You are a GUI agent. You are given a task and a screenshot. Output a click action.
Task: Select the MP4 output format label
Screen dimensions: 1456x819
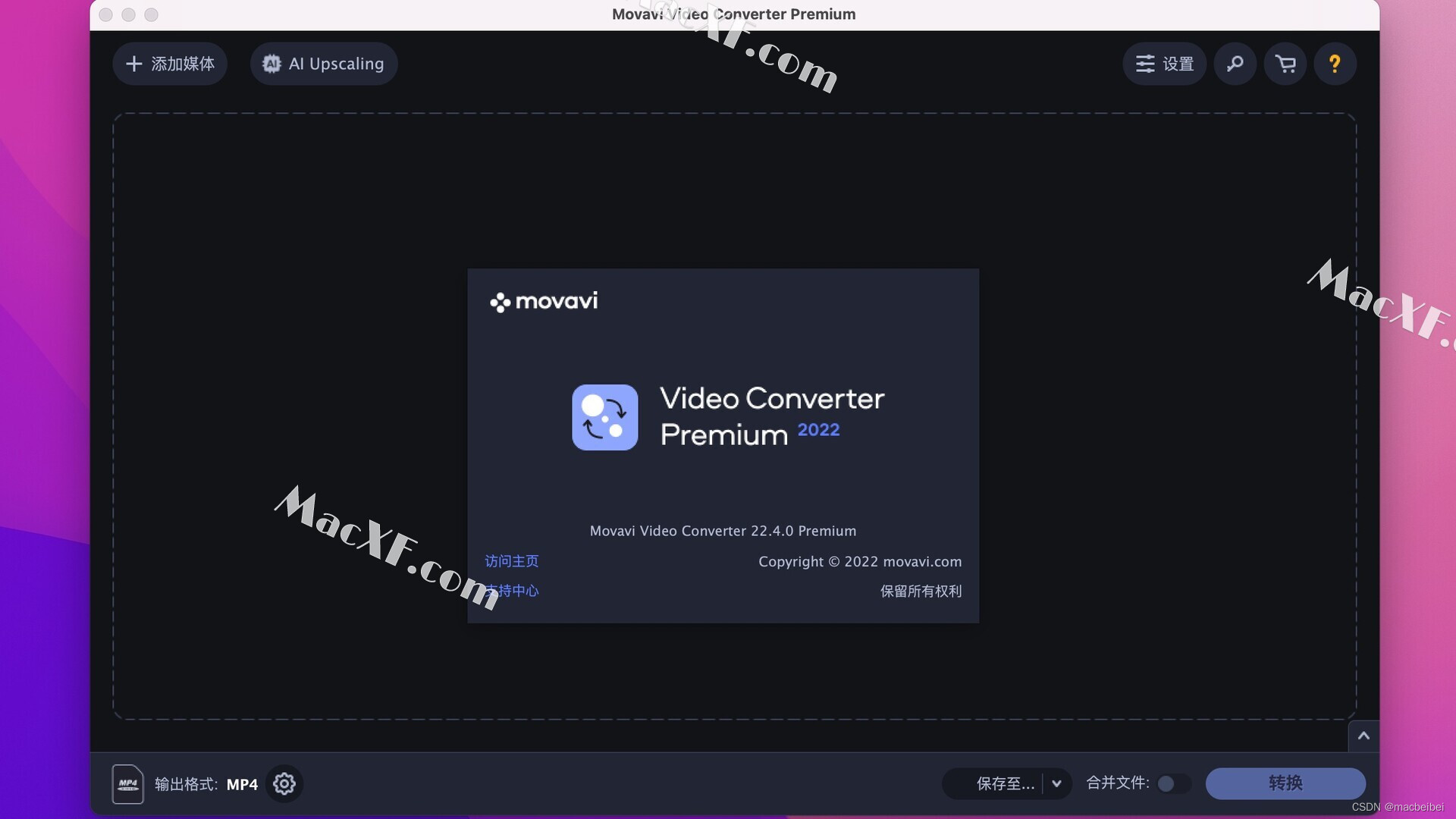241,784
